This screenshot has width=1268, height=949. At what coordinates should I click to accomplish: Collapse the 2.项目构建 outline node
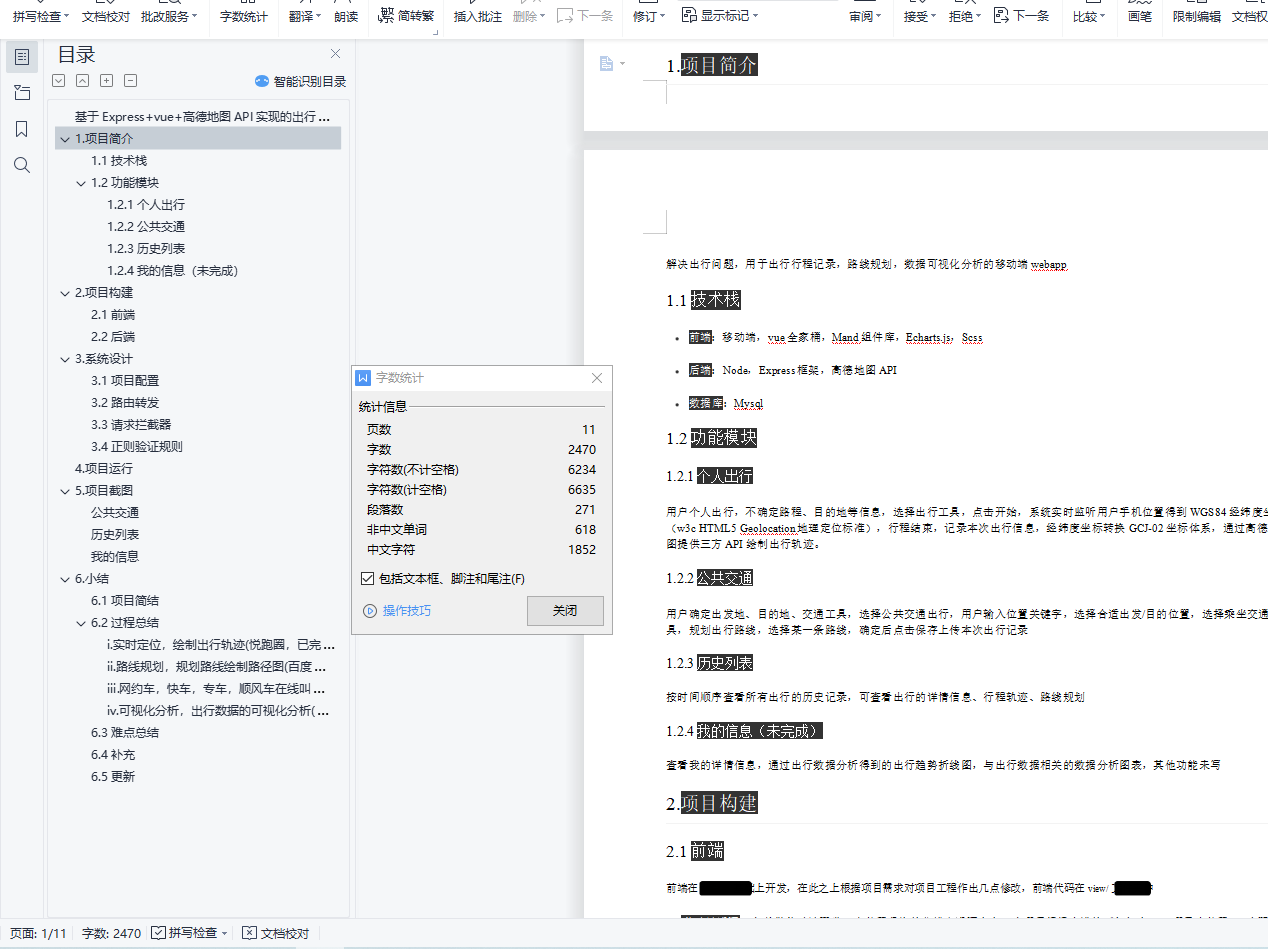[65, 293]
